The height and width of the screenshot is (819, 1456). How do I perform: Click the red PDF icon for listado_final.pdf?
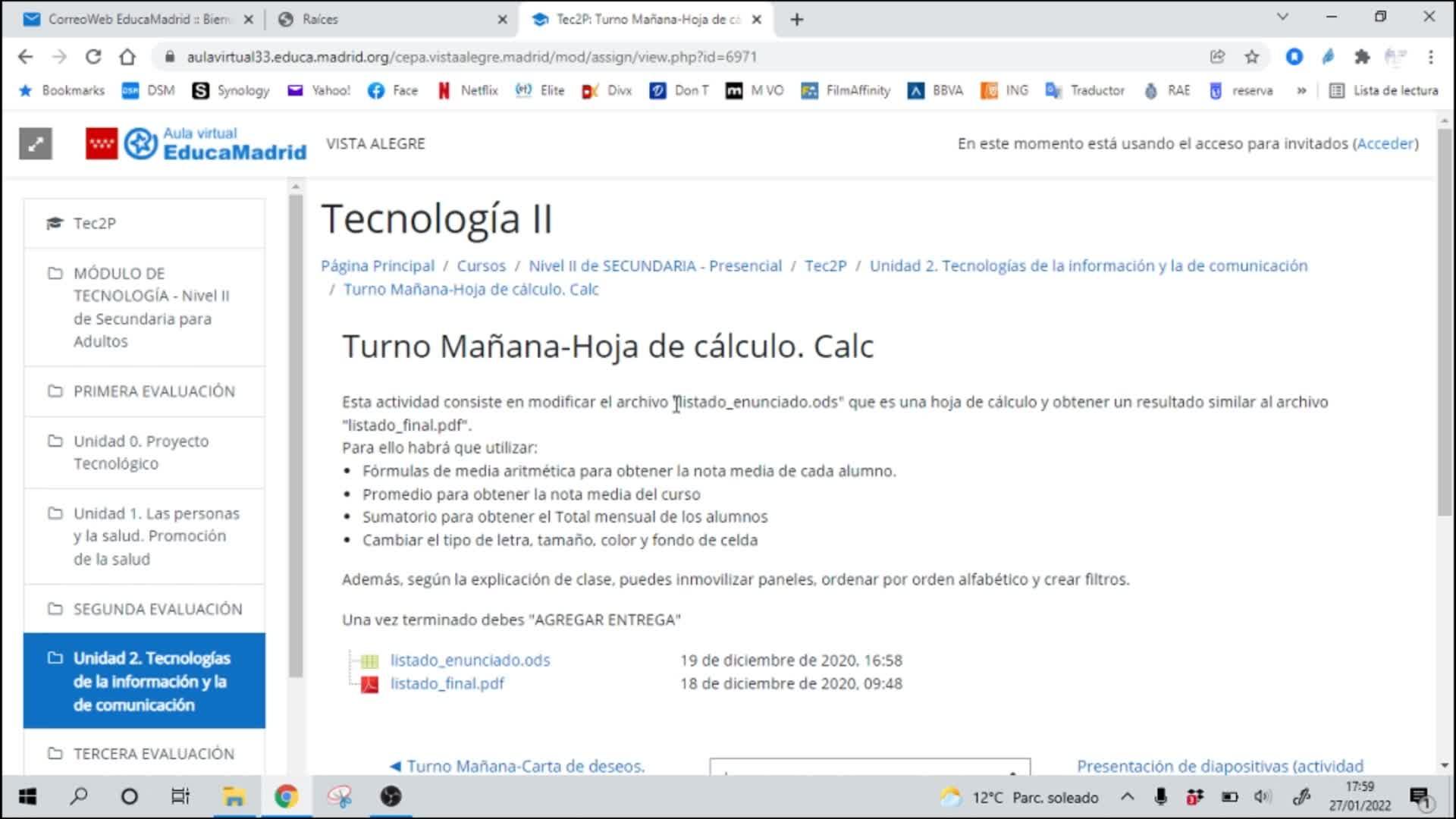[369, 685]
